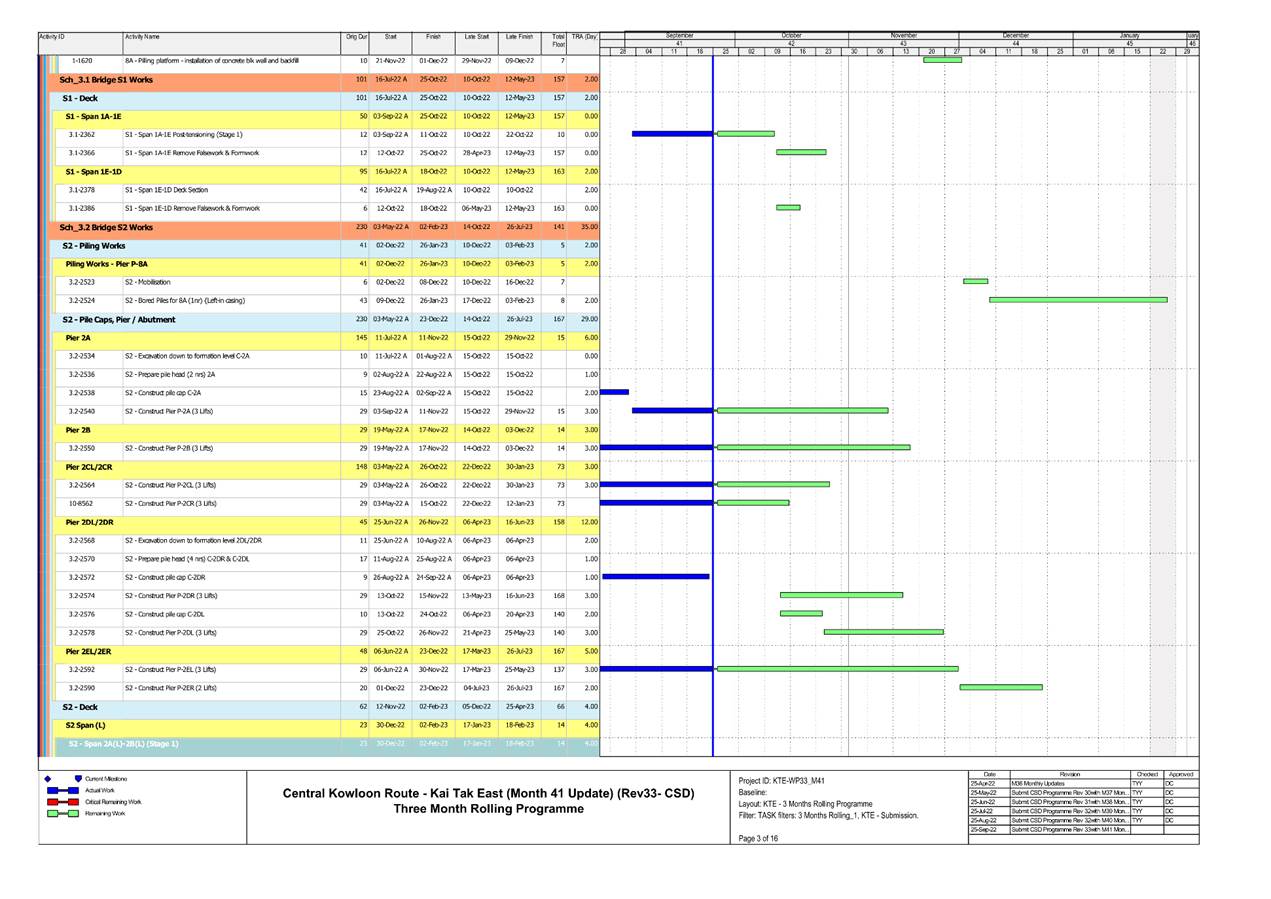
Task: Click the October timescale header
Action: point(793,33)
